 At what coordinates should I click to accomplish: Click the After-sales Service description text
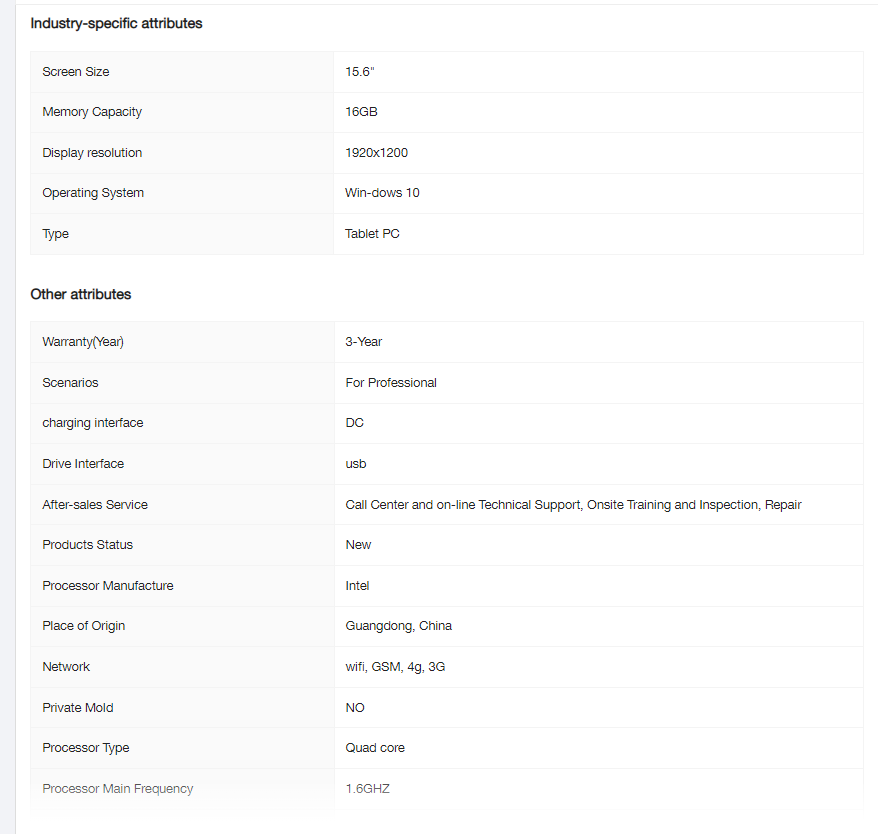[x=573, y=505]
